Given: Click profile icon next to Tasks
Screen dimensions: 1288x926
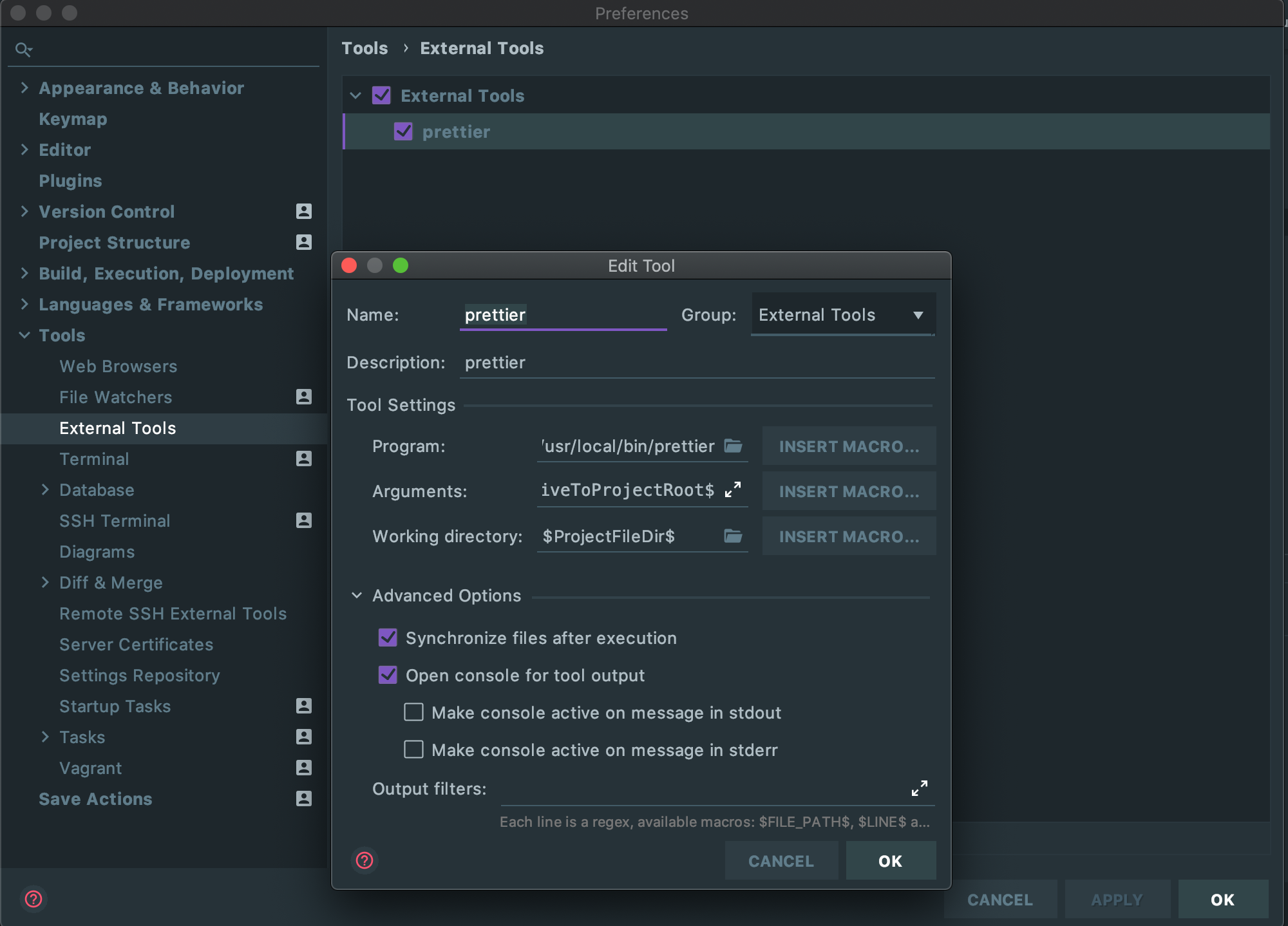Looking at the screenshot, I should coord(303,737).
